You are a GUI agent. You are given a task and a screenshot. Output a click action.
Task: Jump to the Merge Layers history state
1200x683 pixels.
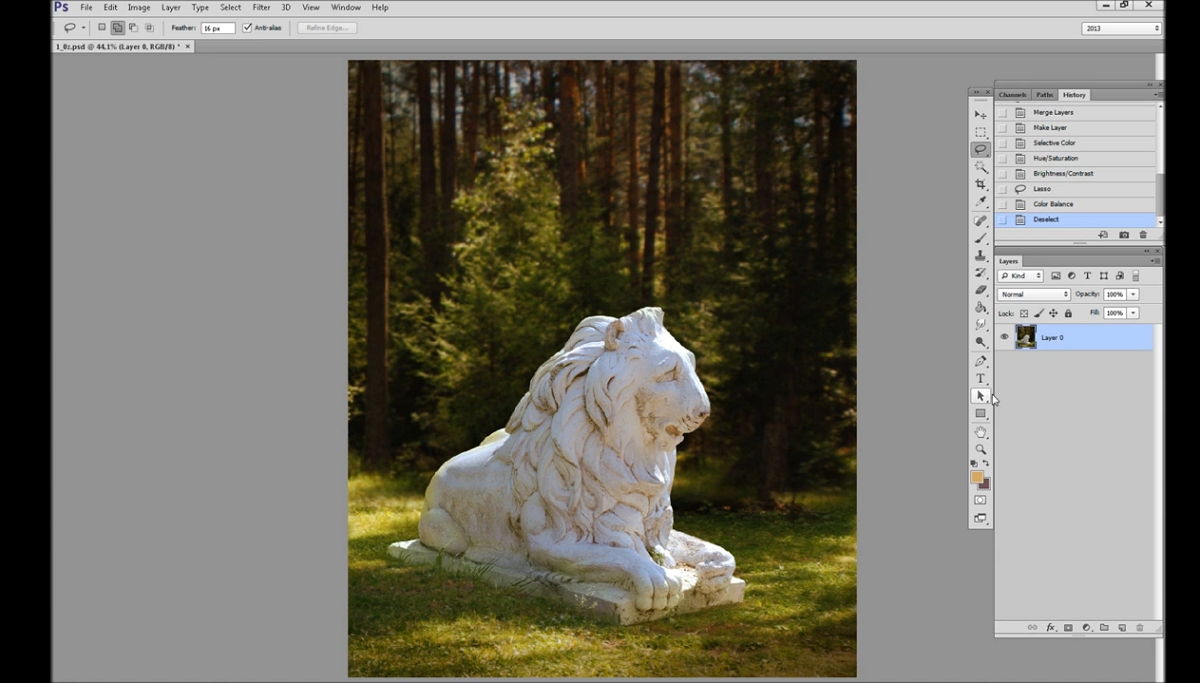tap(1053, 112)
